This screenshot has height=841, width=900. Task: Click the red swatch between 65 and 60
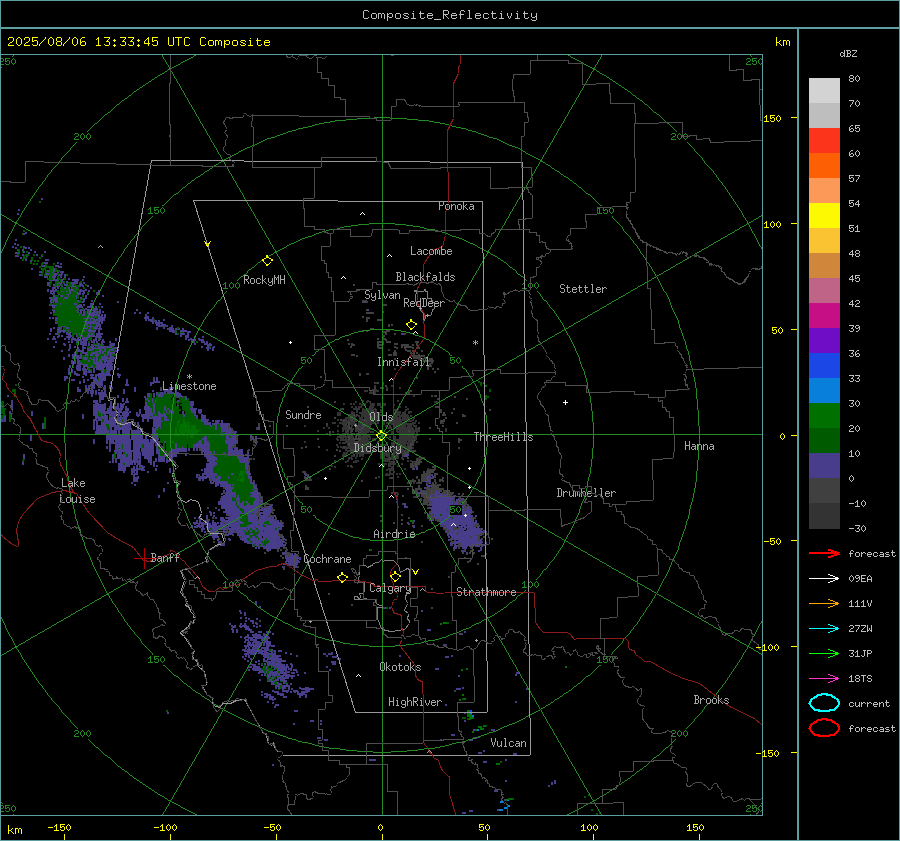click(824, 140)
